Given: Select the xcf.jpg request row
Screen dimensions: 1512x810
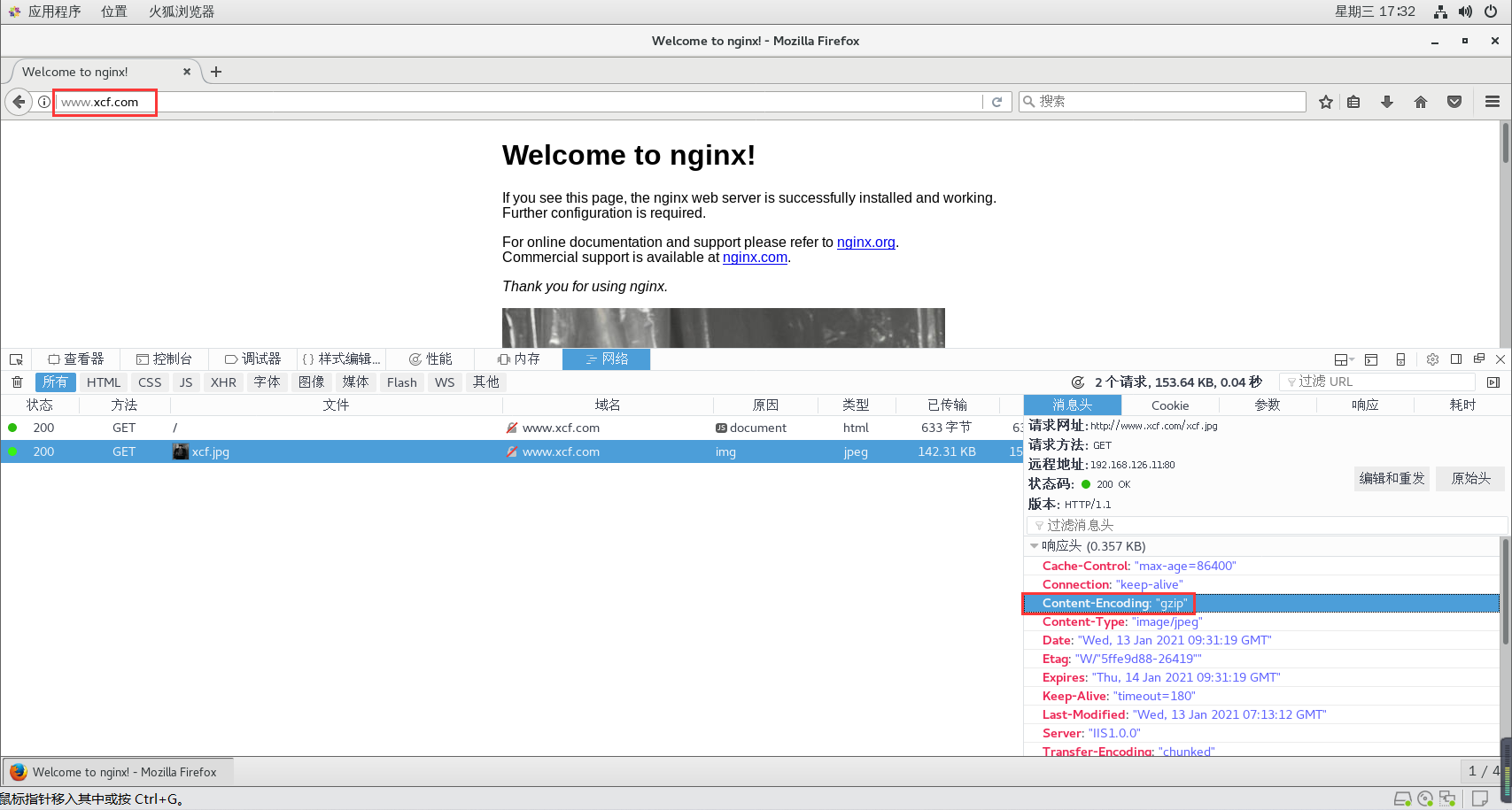Looking at the screenshot, I should pos(512,451).
